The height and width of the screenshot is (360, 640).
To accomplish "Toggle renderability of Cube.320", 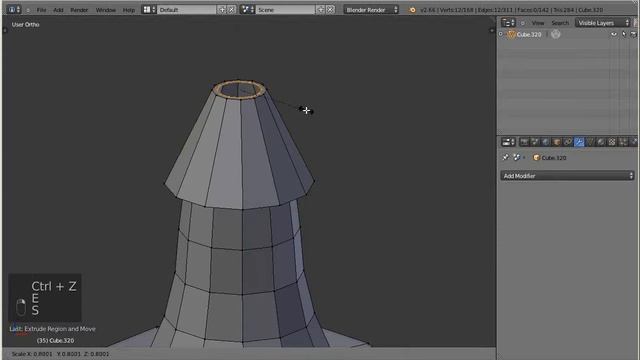I will click(x=633, y=35).
